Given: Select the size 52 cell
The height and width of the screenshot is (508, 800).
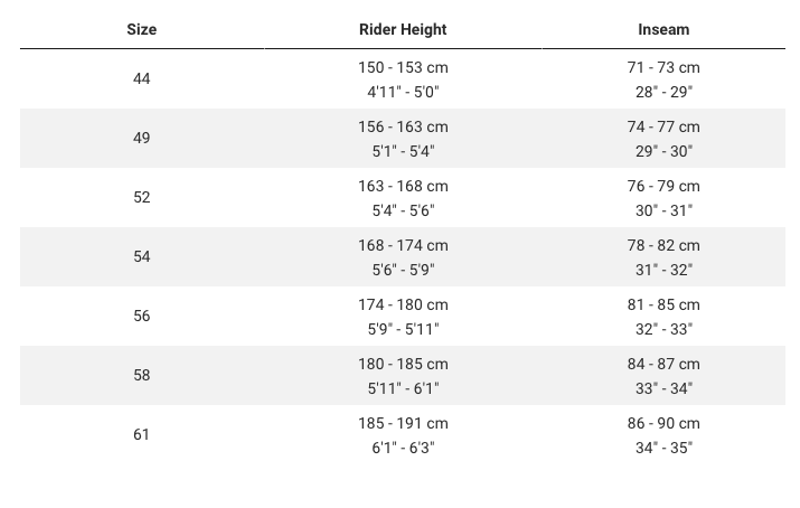Looking at the screenshot, I should click(142, 197).
